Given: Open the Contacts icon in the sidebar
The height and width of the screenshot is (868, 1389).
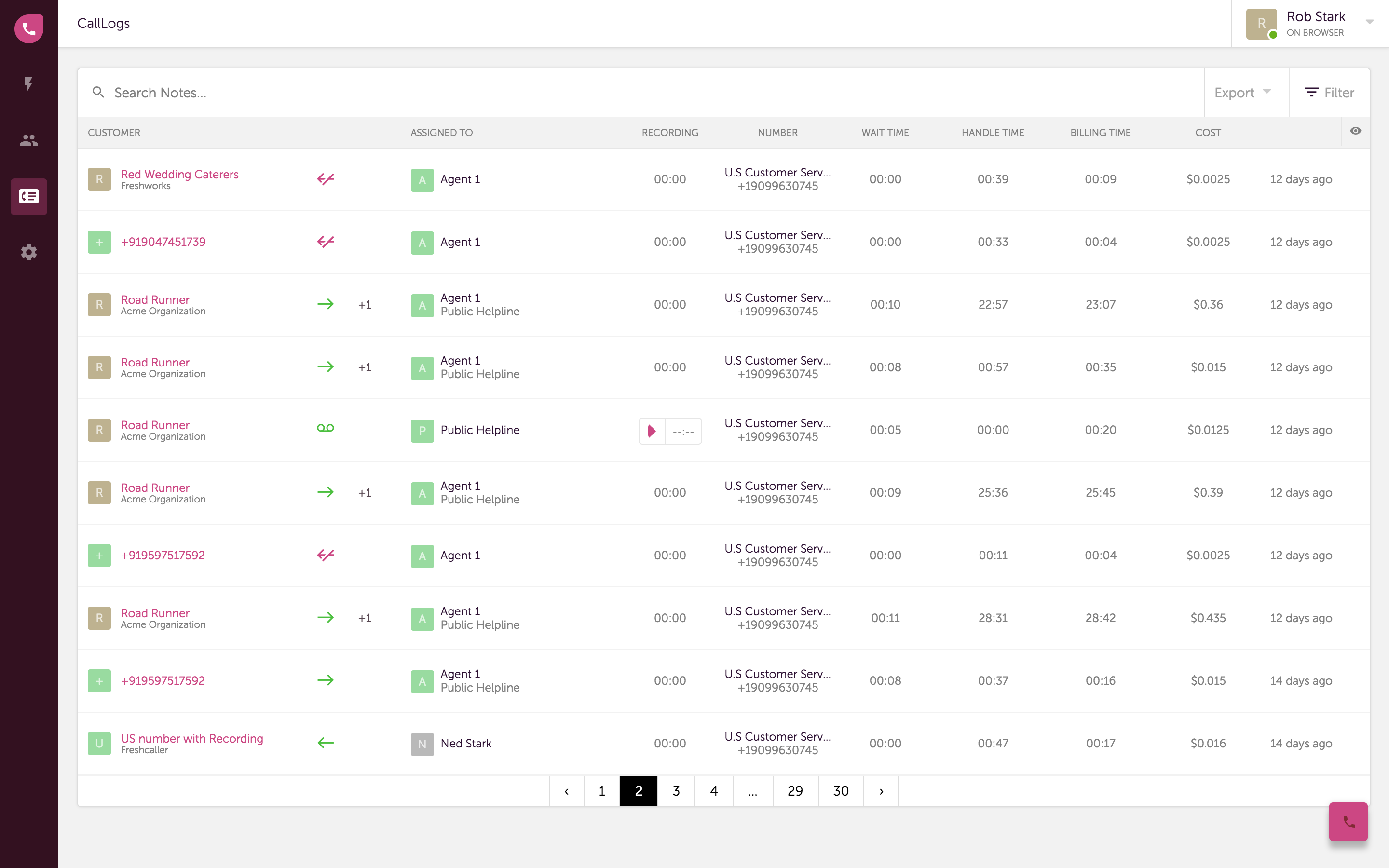Looking at the screenshot, I should (29, 139).
